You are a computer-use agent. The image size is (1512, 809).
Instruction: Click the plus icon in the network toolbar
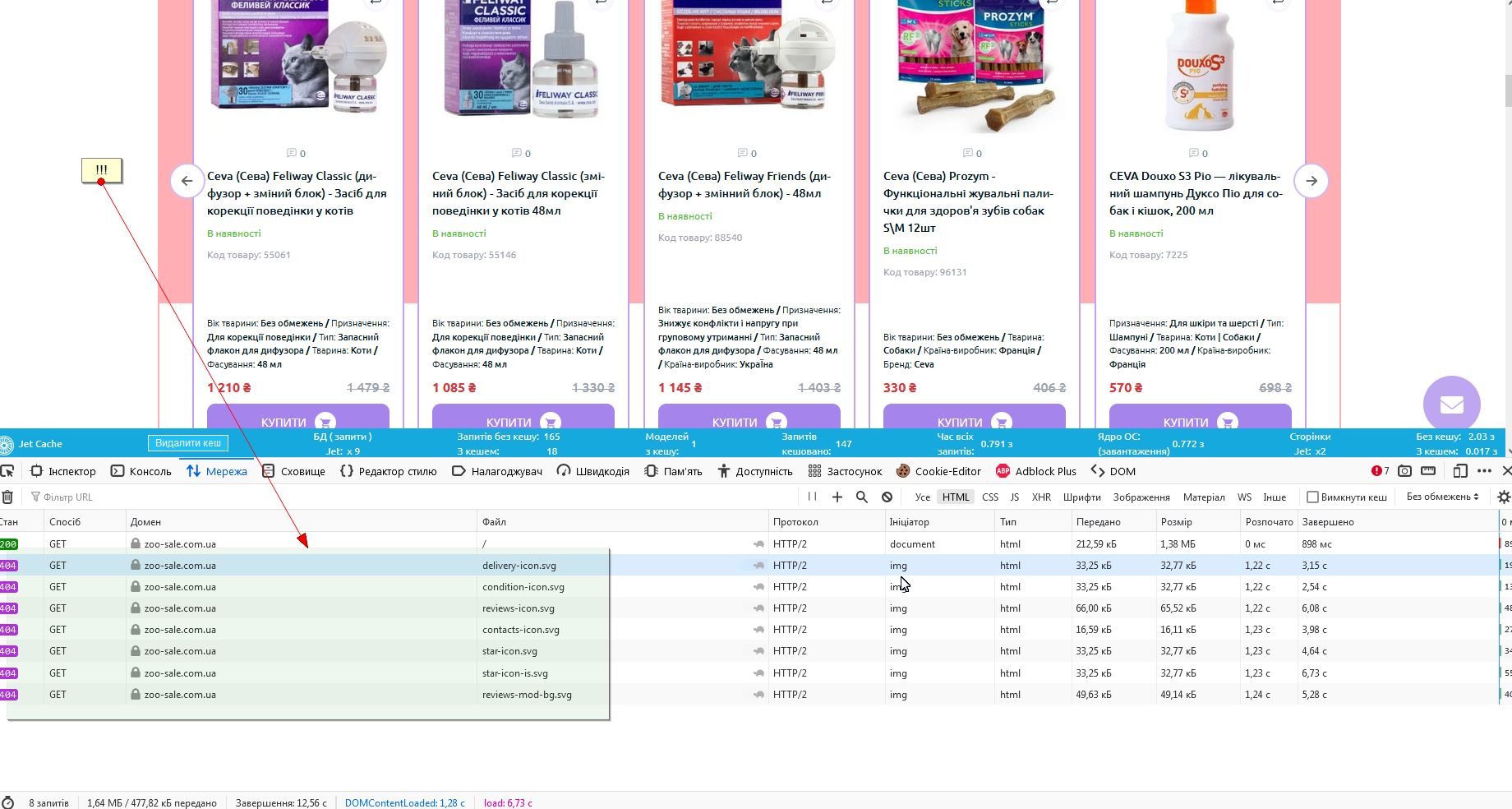click(837, 497)
